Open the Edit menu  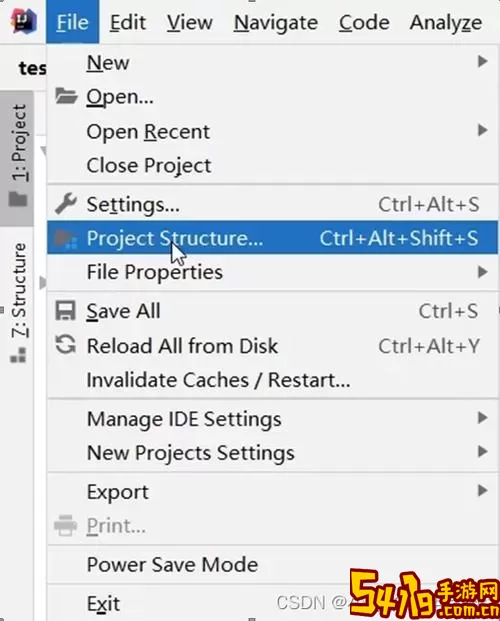tap(128, 22)
